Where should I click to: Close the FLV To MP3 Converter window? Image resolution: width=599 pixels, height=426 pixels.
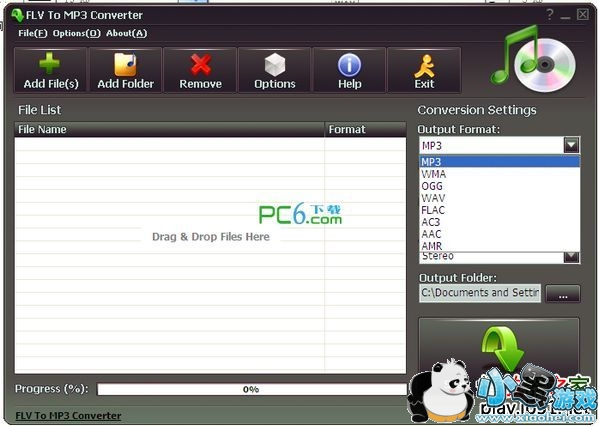pos(583,15)
